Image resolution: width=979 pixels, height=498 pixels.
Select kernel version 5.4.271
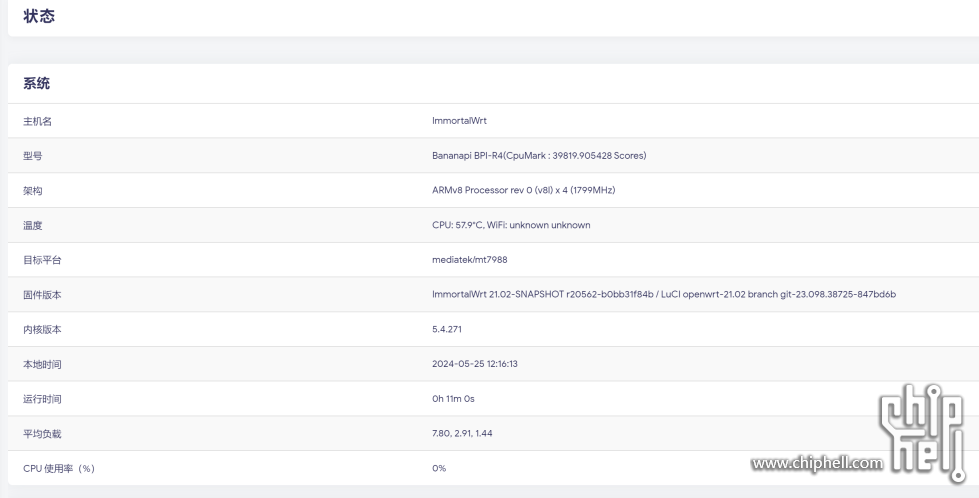point(446,330)
